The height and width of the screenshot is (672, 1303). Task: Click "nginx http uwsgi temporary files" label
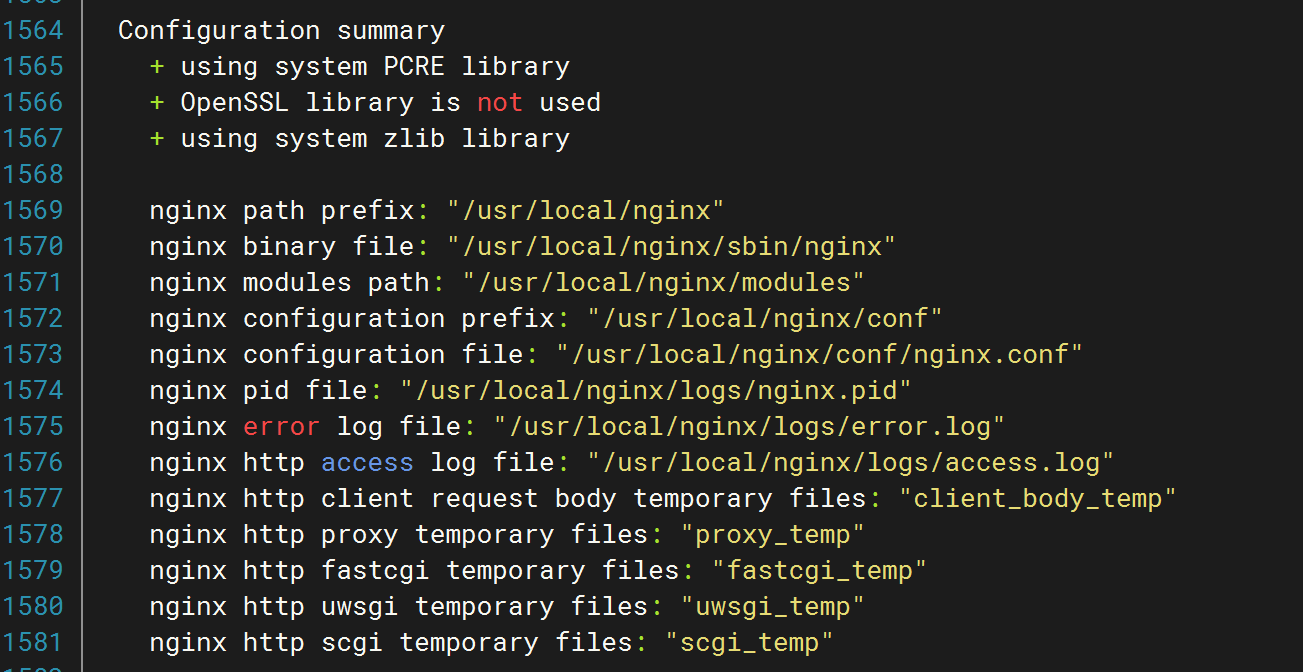(399, 607)
